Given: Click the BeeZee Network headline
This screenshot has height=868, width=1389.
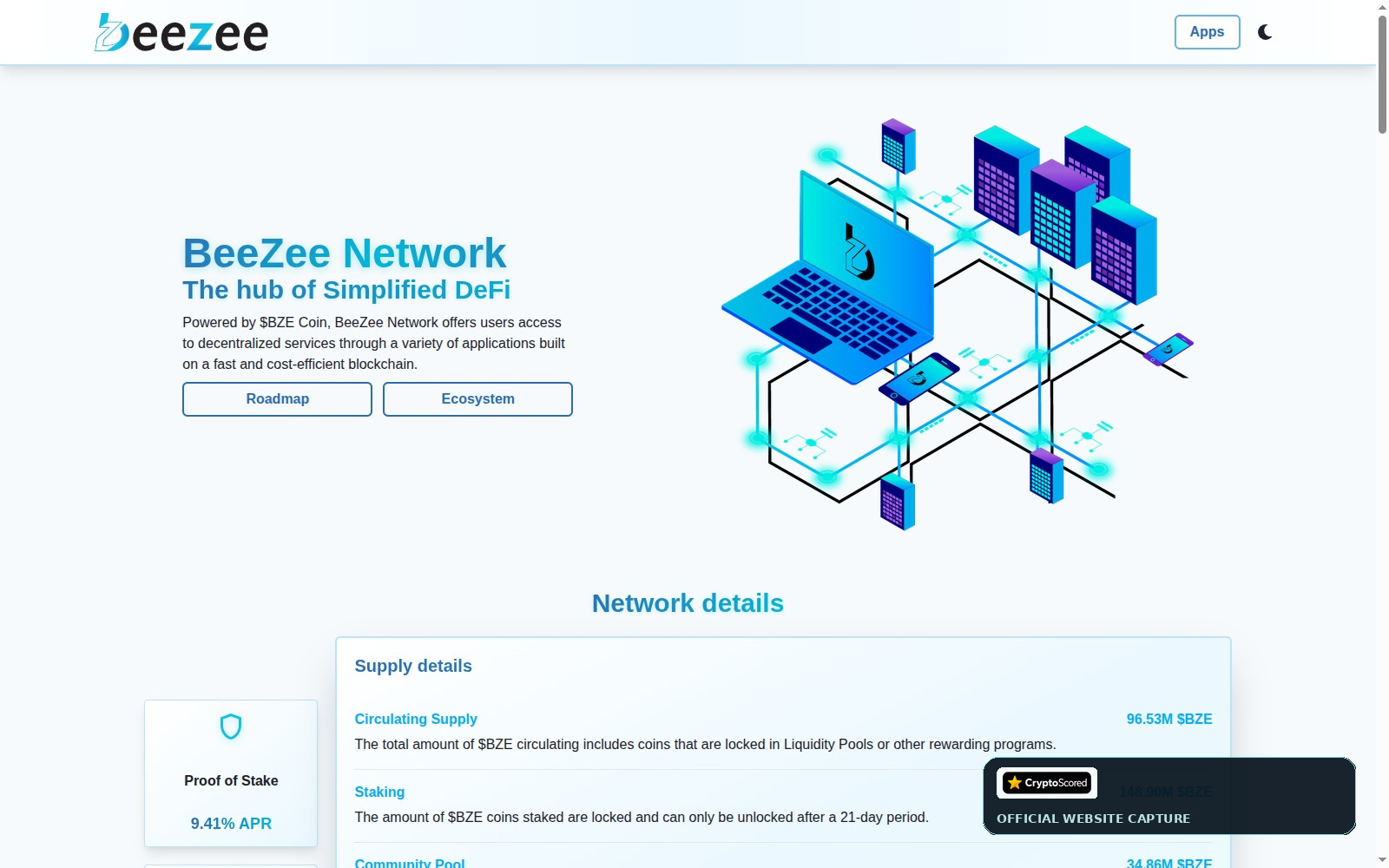Looking at the screenshot, I should [344, 253].
